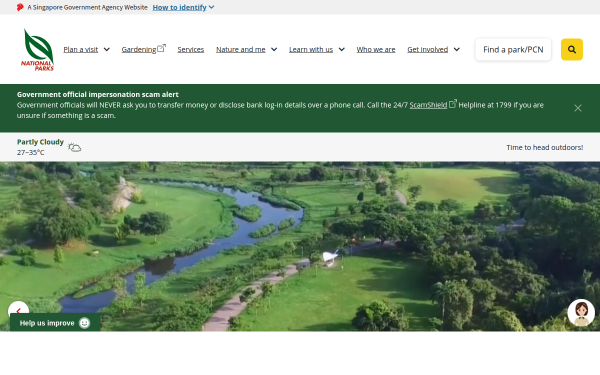
Task: Open the Nature and me menu
Action: point(241,49)
